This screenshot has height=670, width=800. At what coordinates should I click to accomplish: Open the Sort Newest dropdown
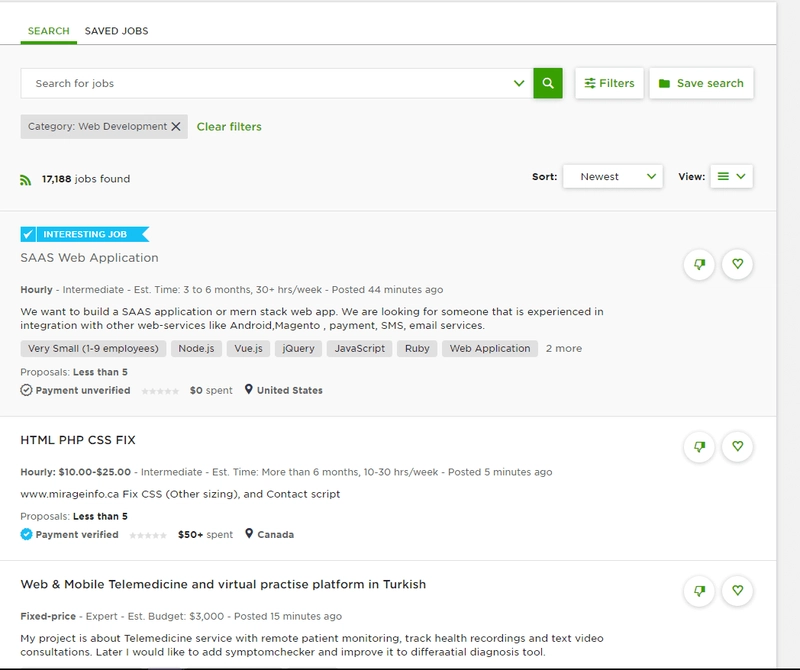click(613, 177)
